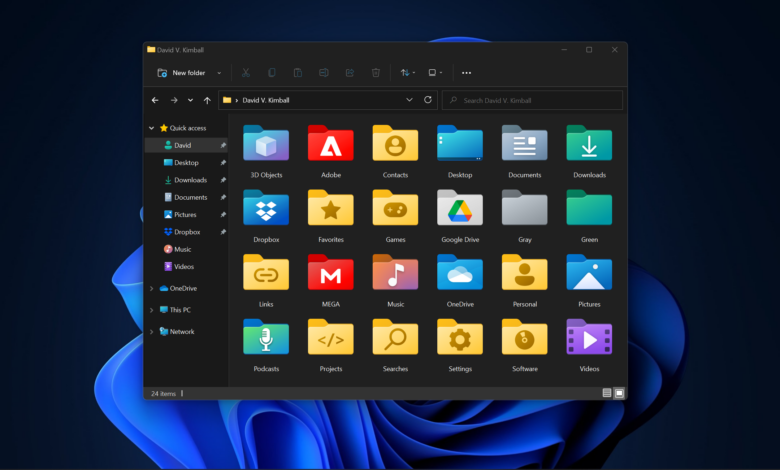Select the 3D Objects folder

(266, 143)
